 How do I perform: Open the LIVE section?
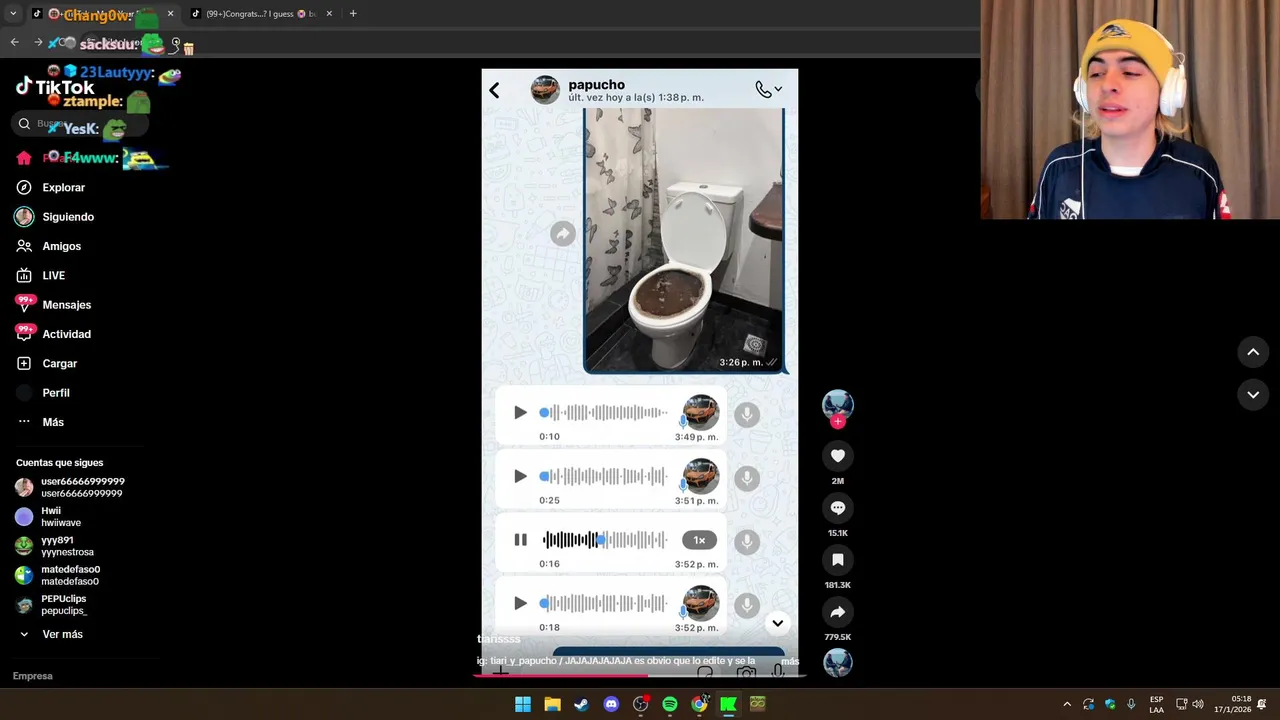tap(53, 275)
